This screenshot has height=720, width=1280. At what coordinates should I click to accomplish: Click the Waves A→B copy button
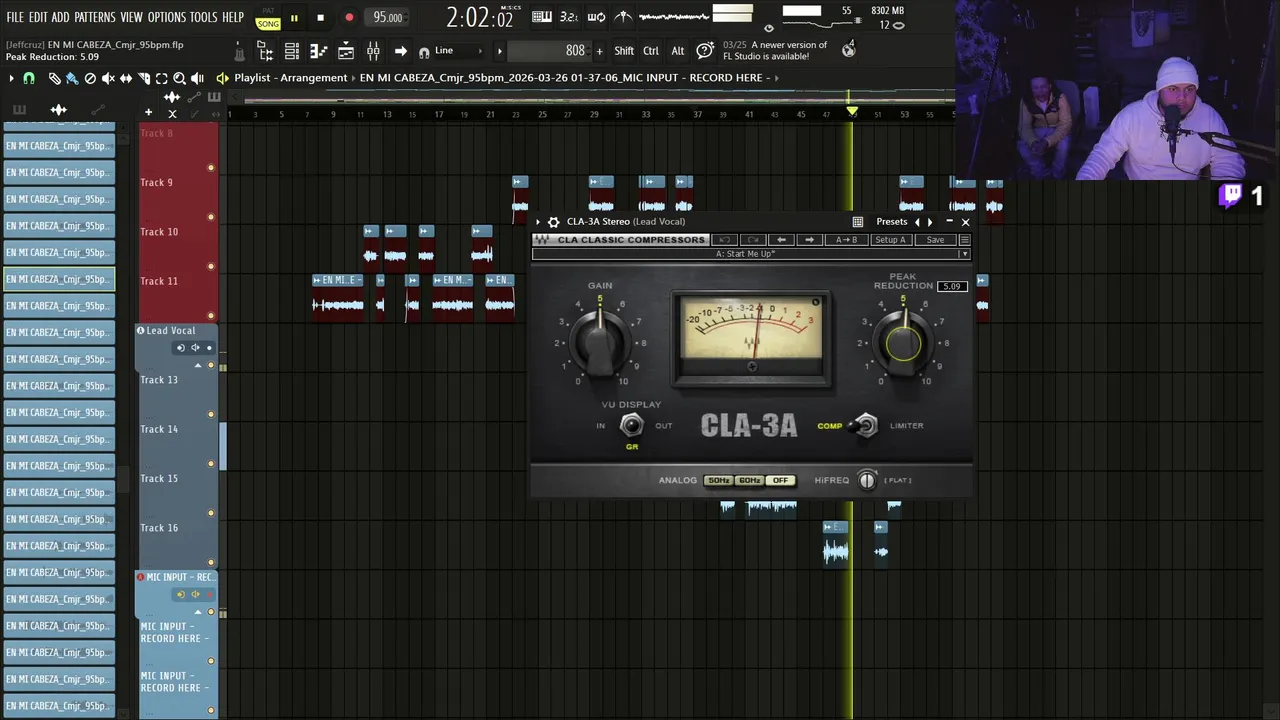(846, 240)
